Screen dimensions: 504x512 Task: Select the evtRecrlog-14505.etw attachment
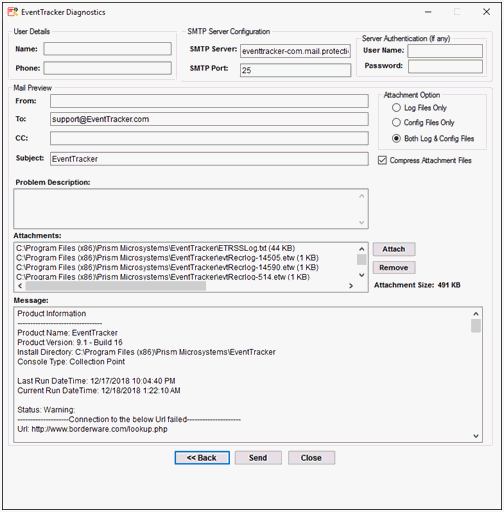[x=167, y=258]
